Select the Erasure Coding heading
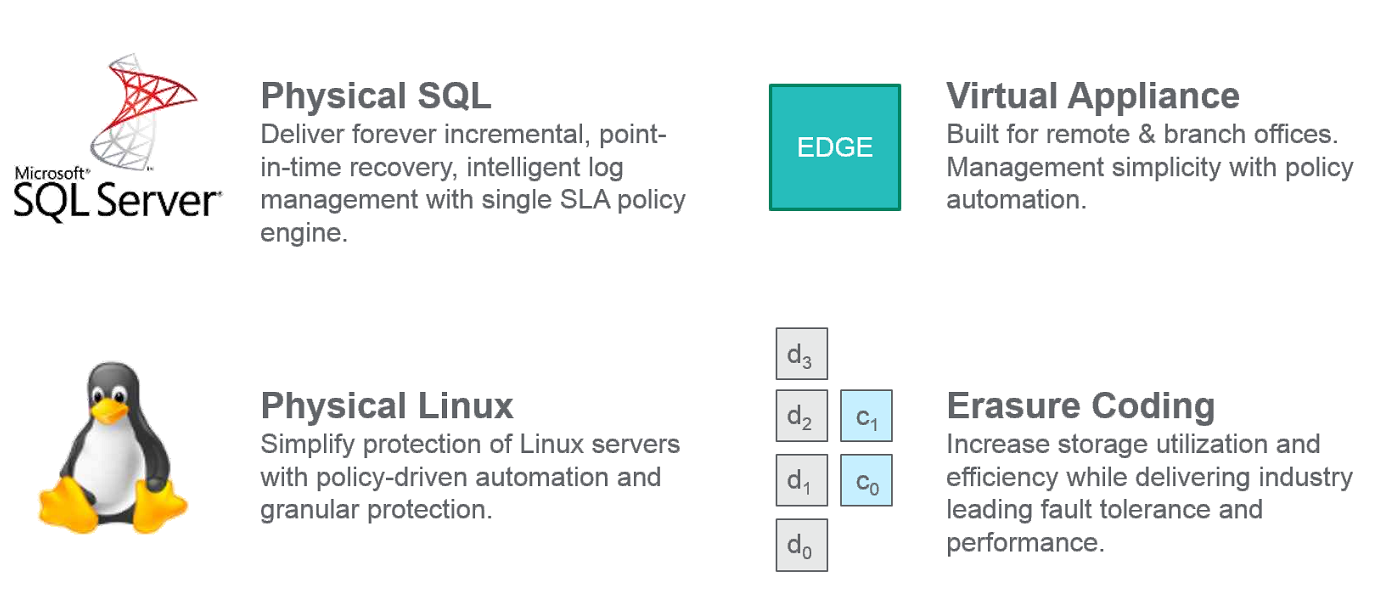 [x=1080, y=406]
